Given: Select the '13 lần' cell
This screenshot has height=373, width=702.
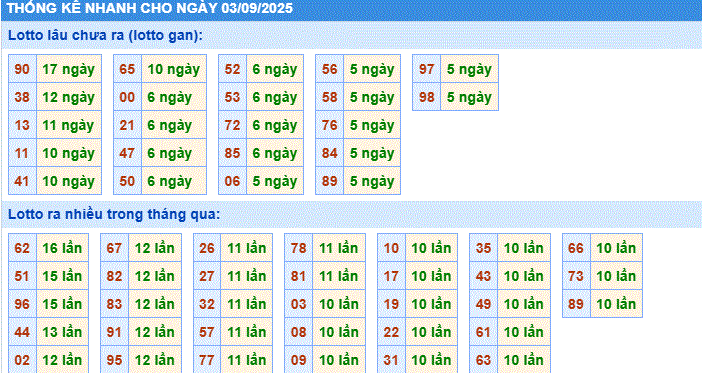Looking at the screenshot, I should 62,332.
